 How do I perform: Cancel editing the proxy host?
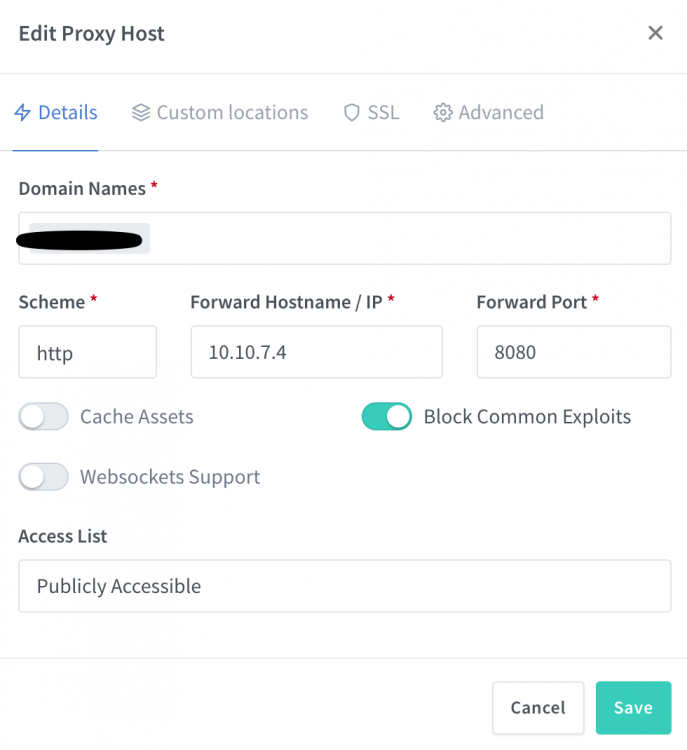coord(538,707)
